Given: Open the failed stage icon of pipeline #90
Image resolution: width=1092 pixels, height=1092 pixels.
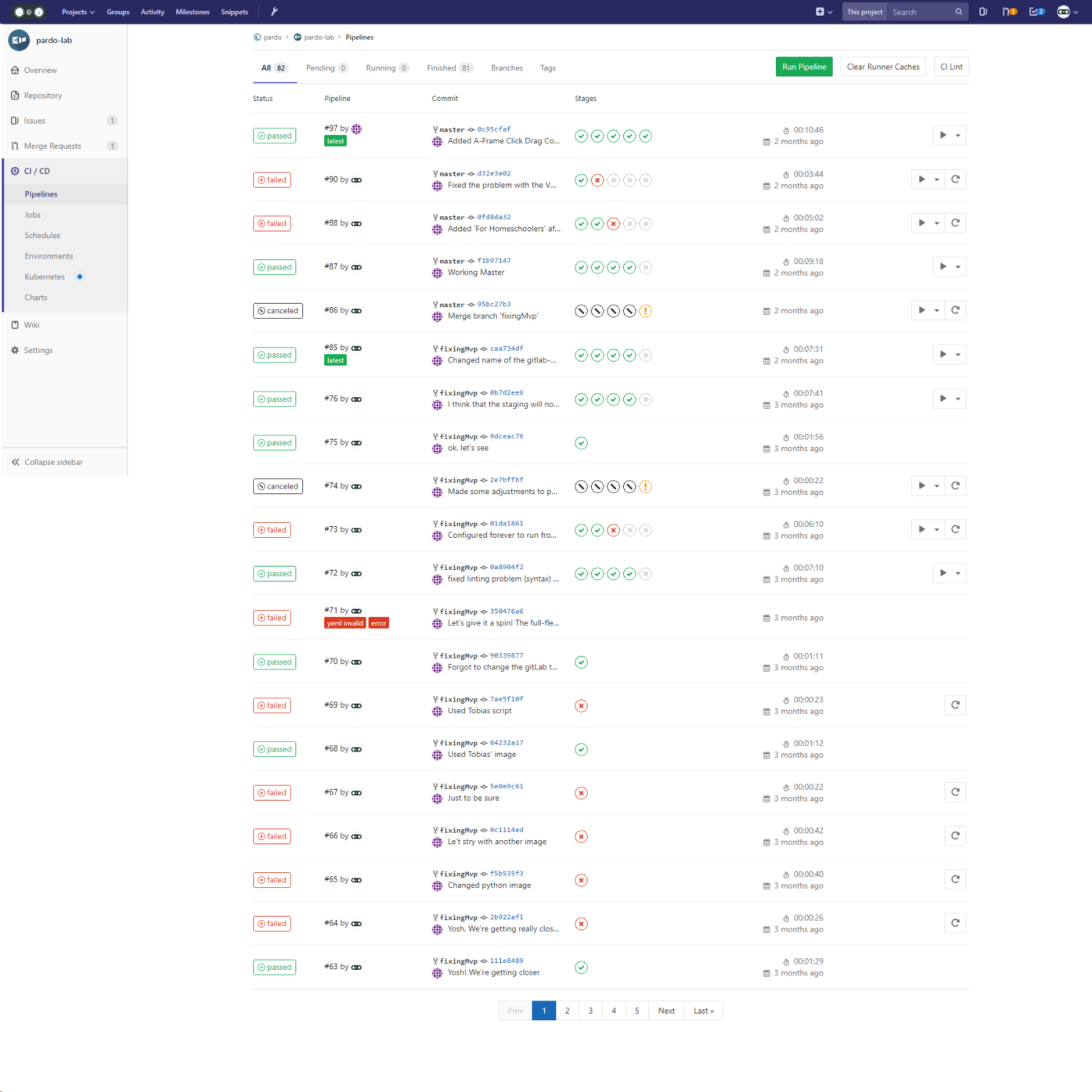Looking at the screenshot, I should (x=597, y=180).
